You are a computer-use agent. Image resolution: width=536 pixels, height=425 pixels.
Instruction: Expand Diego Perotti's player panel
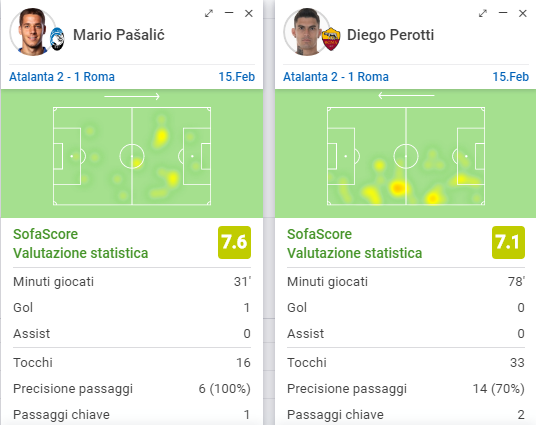click(482, 13)
